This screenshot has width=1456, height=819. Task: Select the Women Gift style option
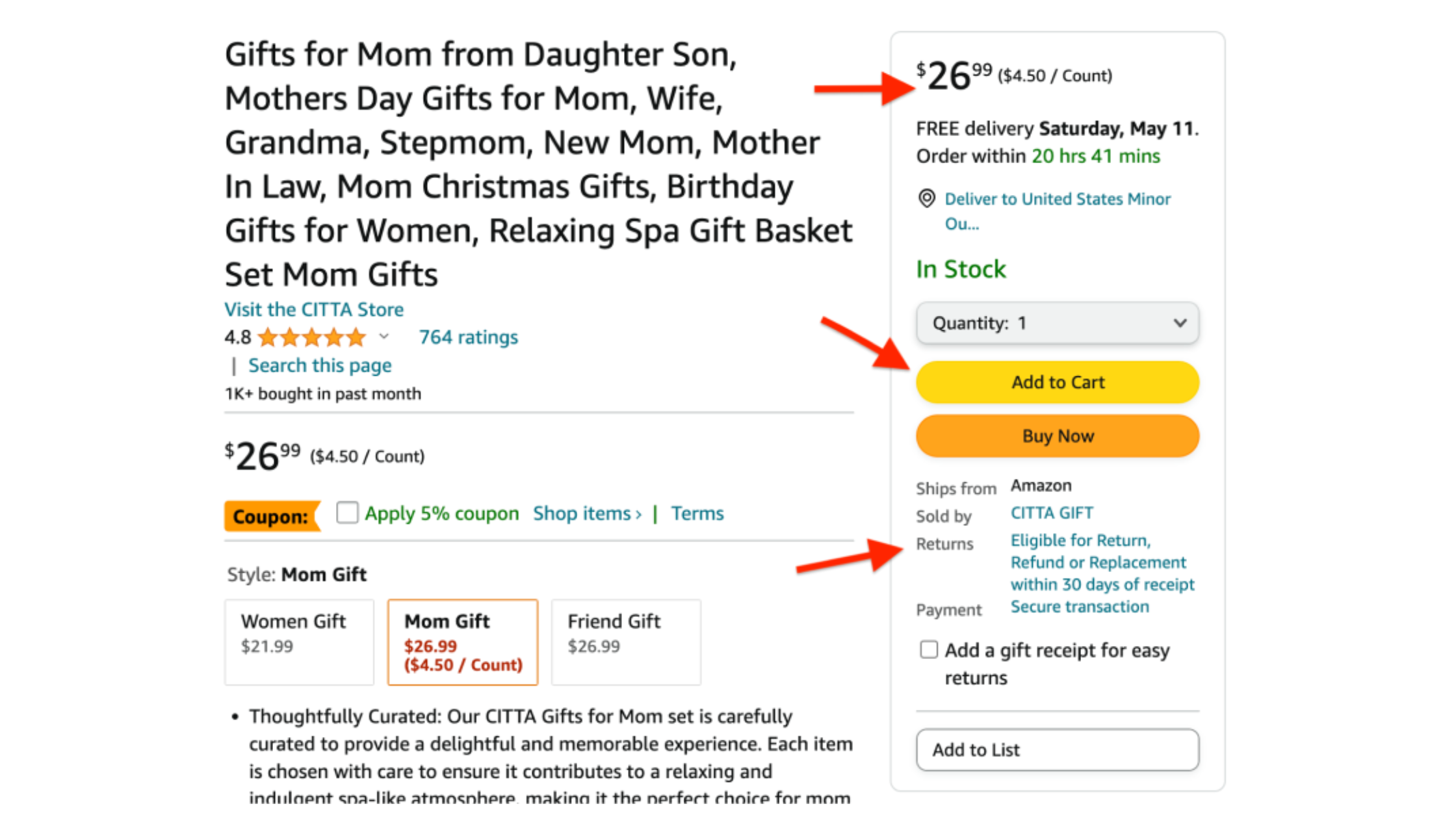299,642
